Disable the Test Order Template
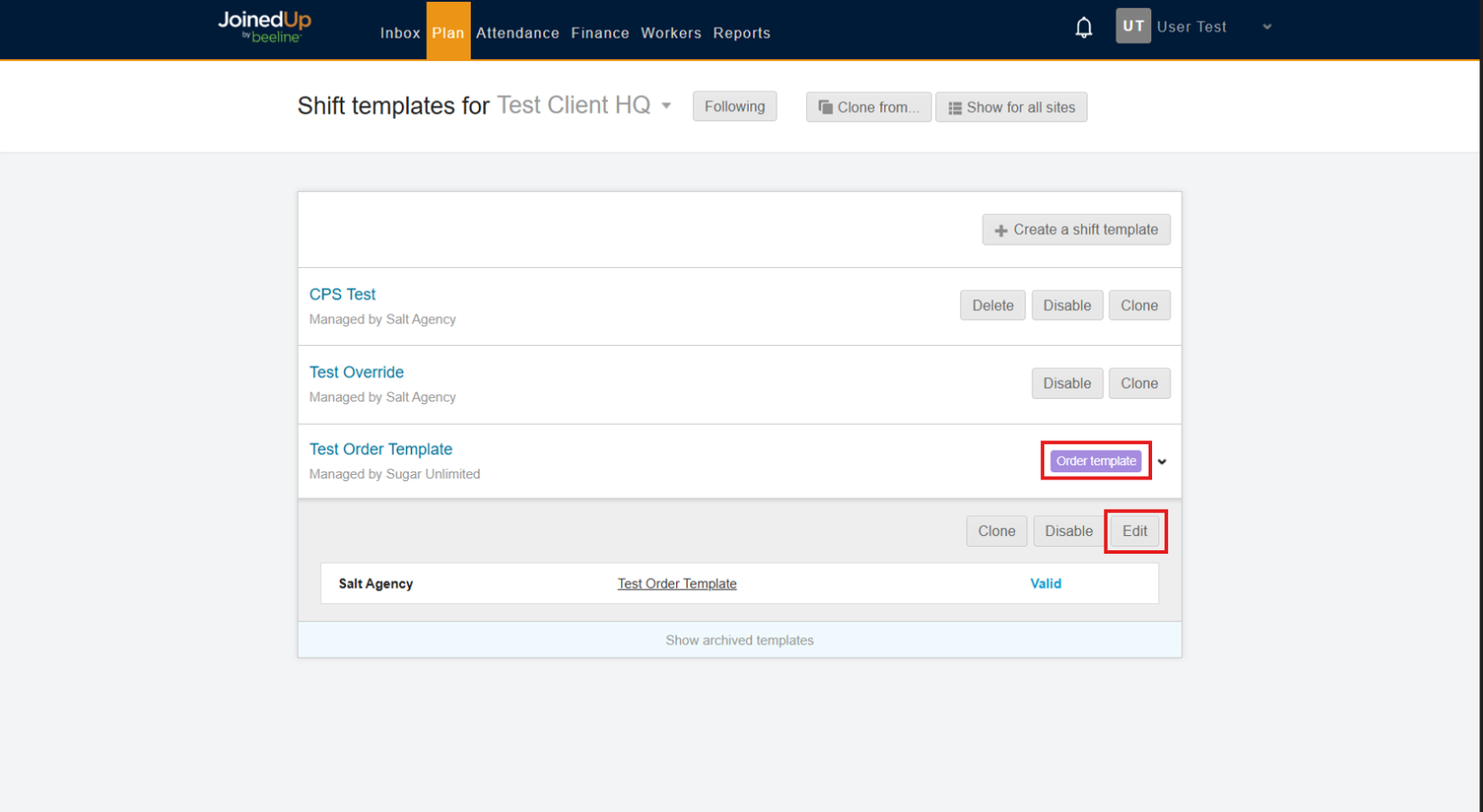 point(1069,531)
